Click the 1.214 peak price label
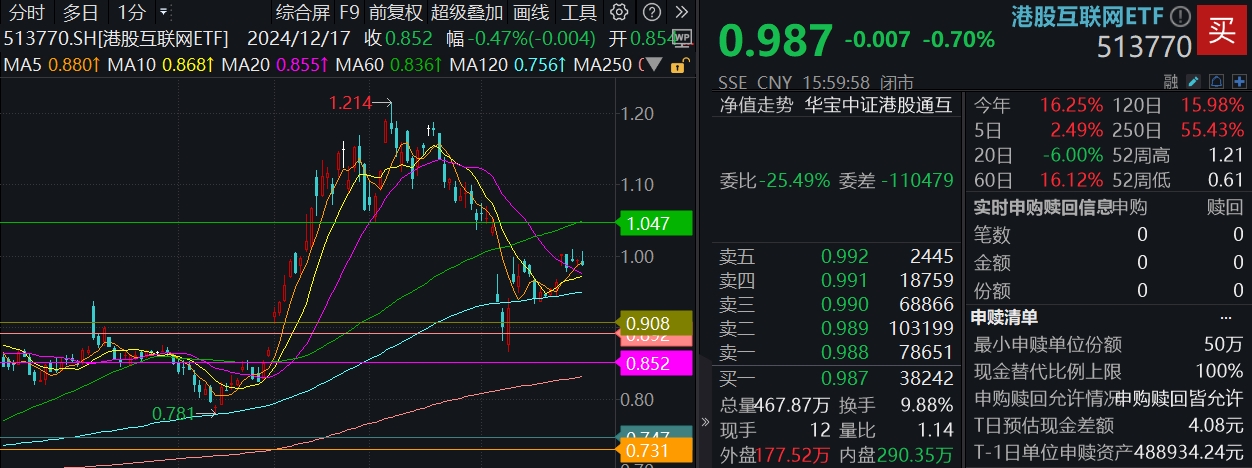The width and height of the screenshot is (1252, 468). pos(350,103)
